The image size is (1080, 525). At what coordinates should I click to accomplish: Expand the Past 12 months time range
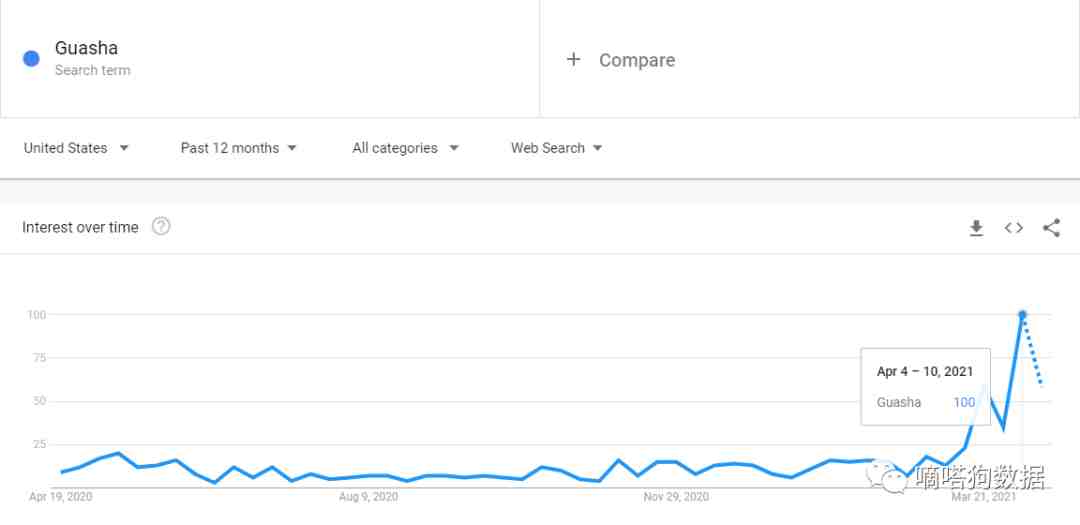tap(238, 148)
